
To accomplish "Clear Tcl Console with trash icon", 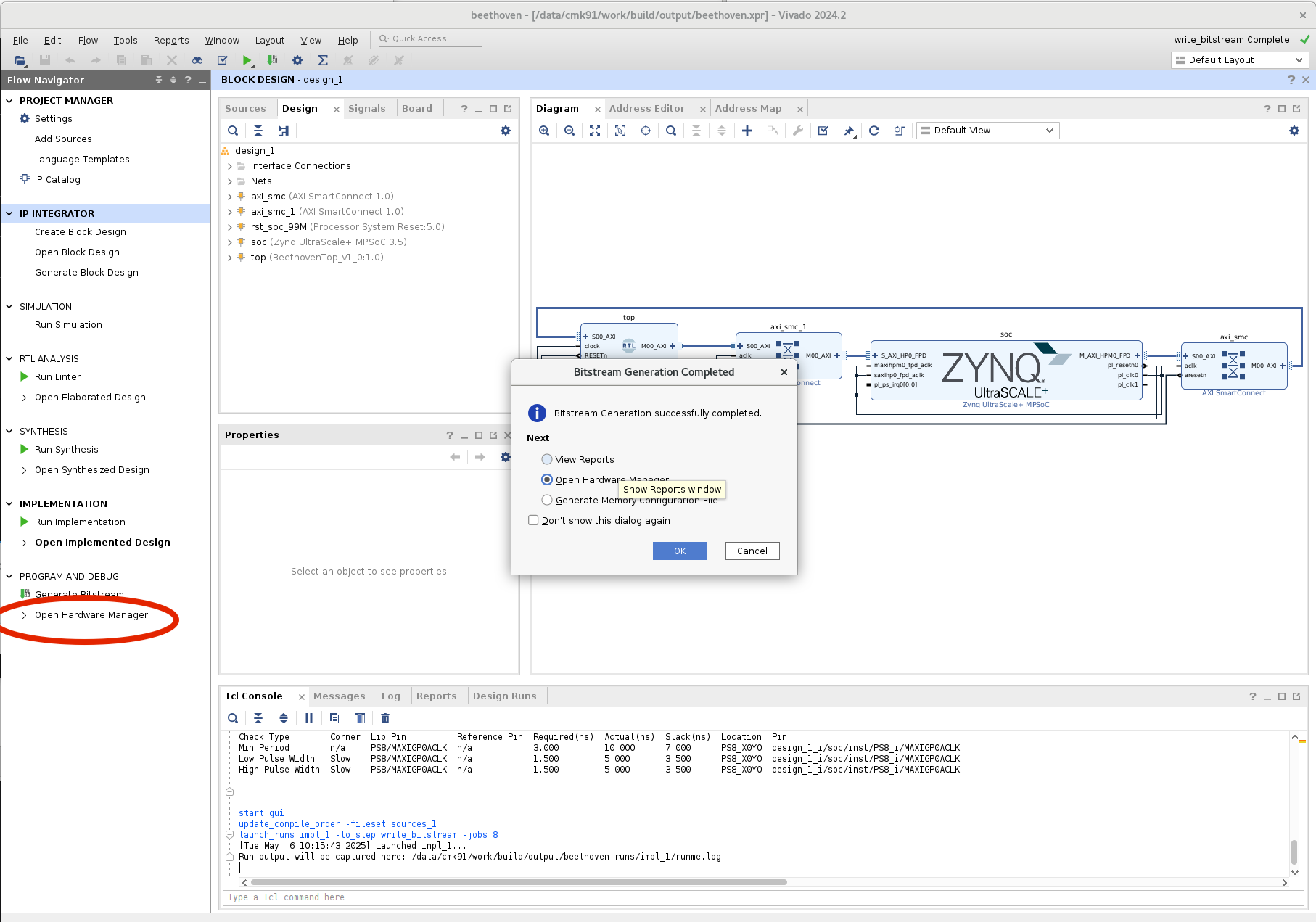I will click(x=385, y=718).
